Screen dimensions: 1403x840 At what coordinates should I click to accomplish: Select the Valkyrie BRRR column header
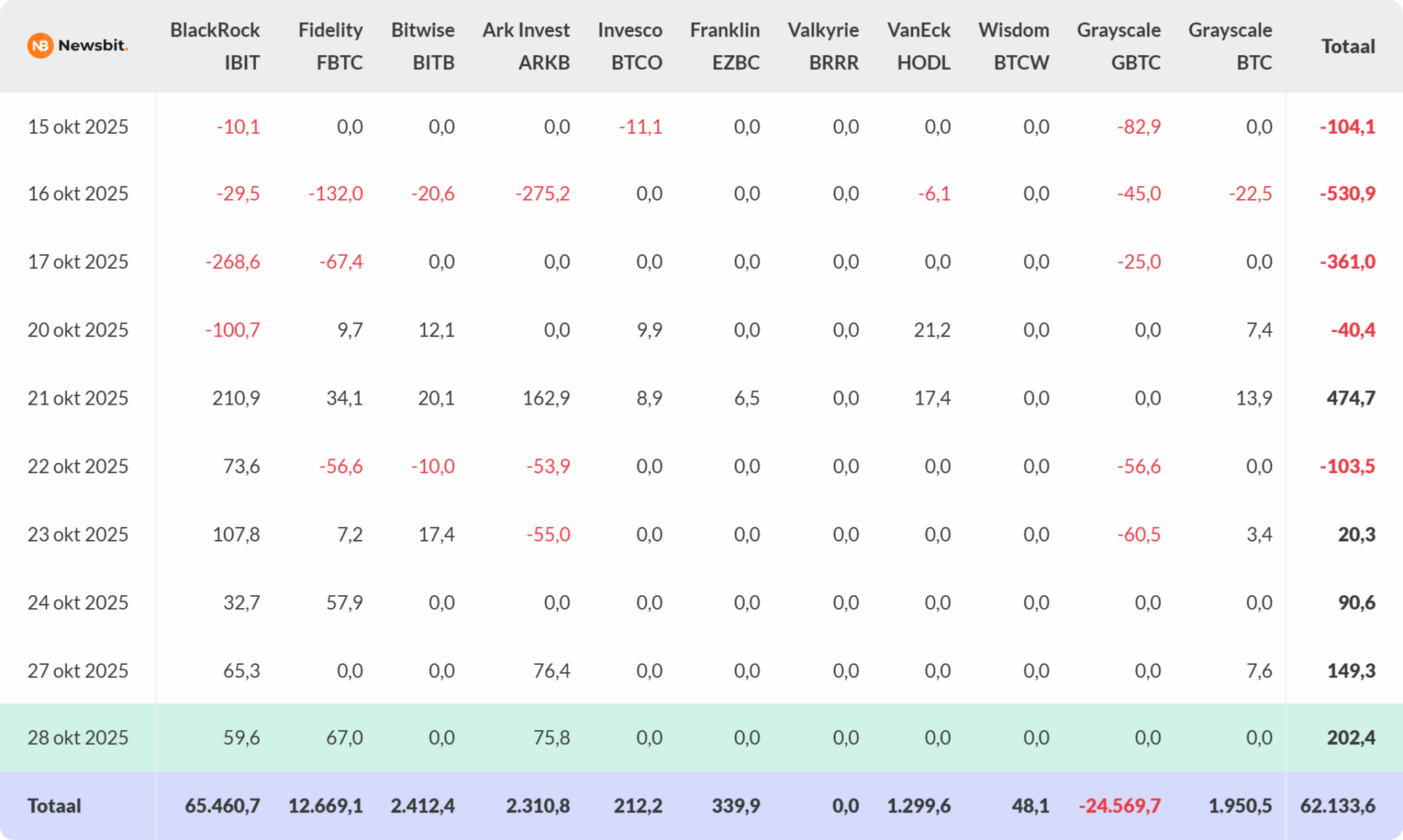(824, 46)
